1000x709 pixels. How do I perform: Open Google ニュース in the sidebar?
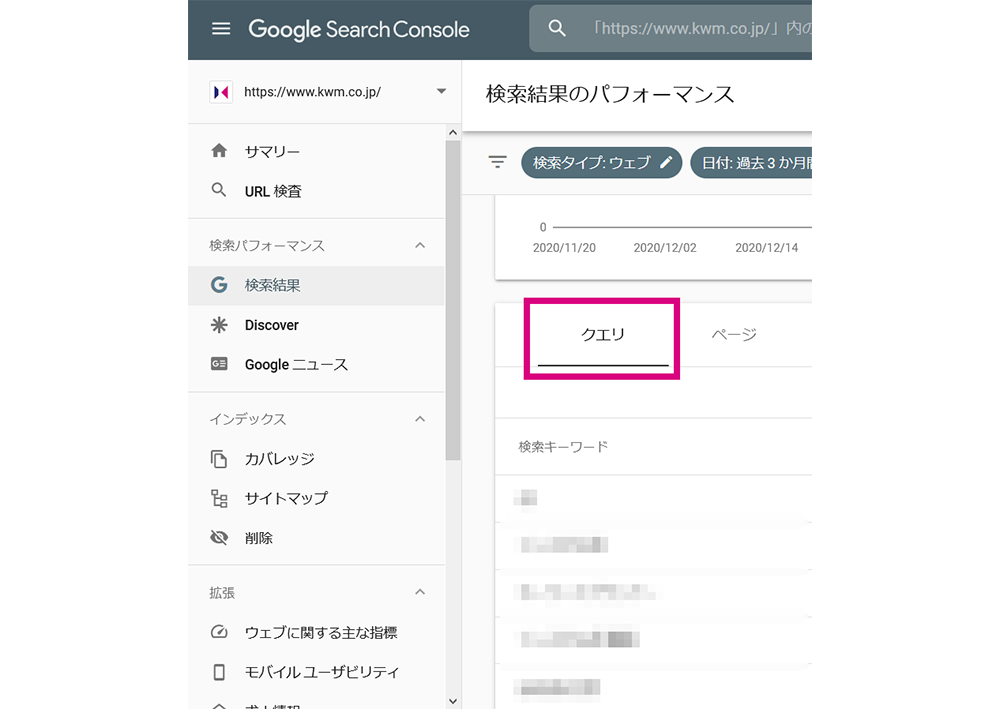coord(316,364)
